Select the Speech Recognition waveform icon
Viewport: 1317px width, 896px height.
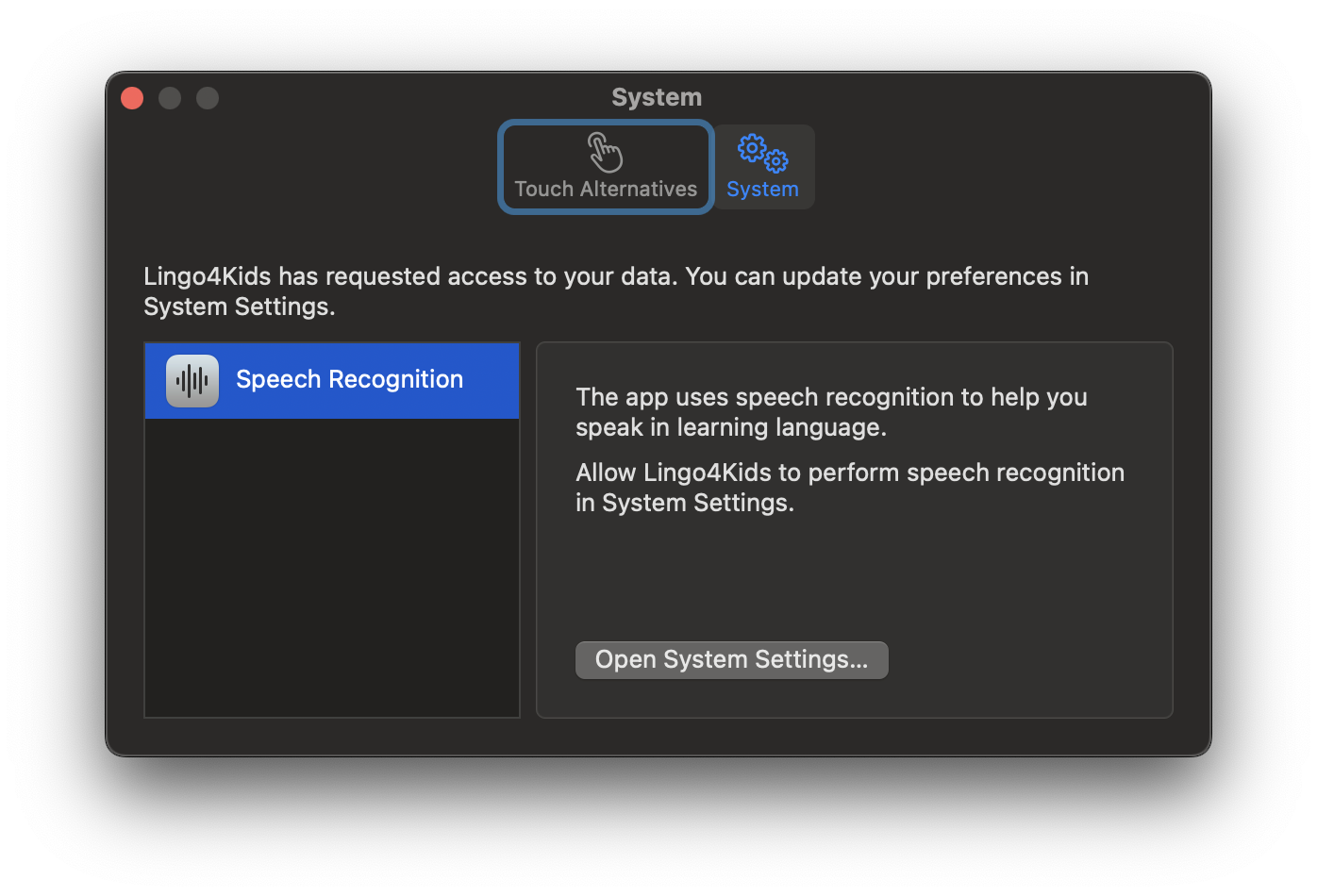(192, 381)
